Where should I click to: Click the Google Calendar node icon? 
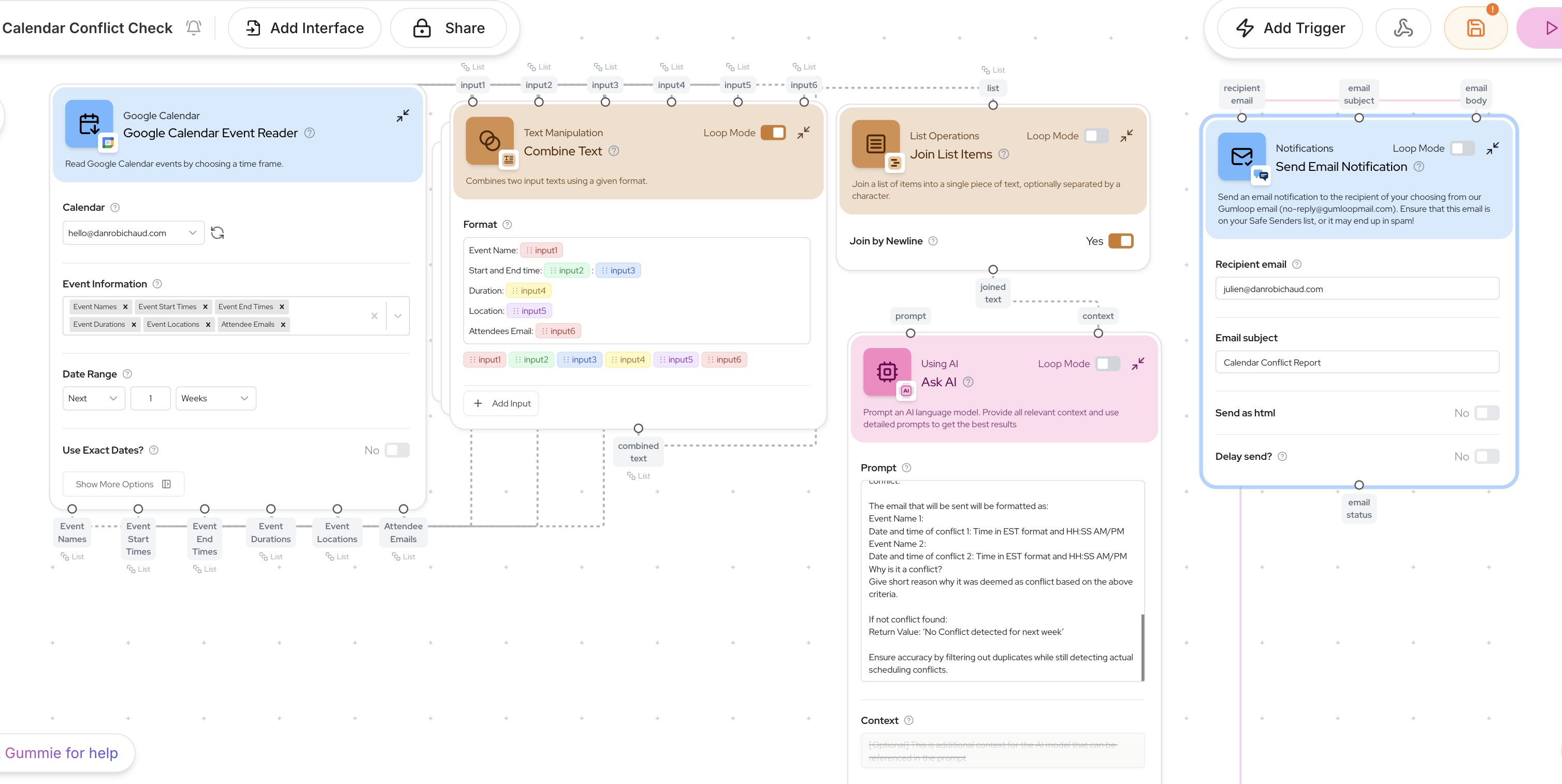click(x=89, y=124)
